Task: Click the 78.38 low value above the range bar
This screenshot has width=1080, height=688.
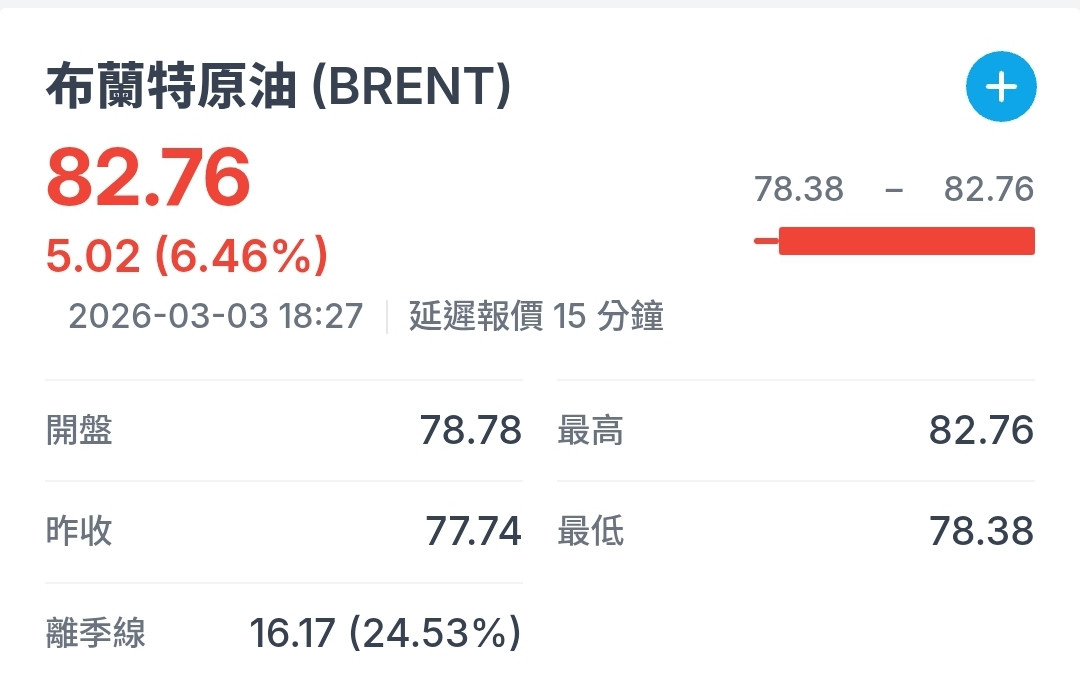Action: tap(798, 189)
